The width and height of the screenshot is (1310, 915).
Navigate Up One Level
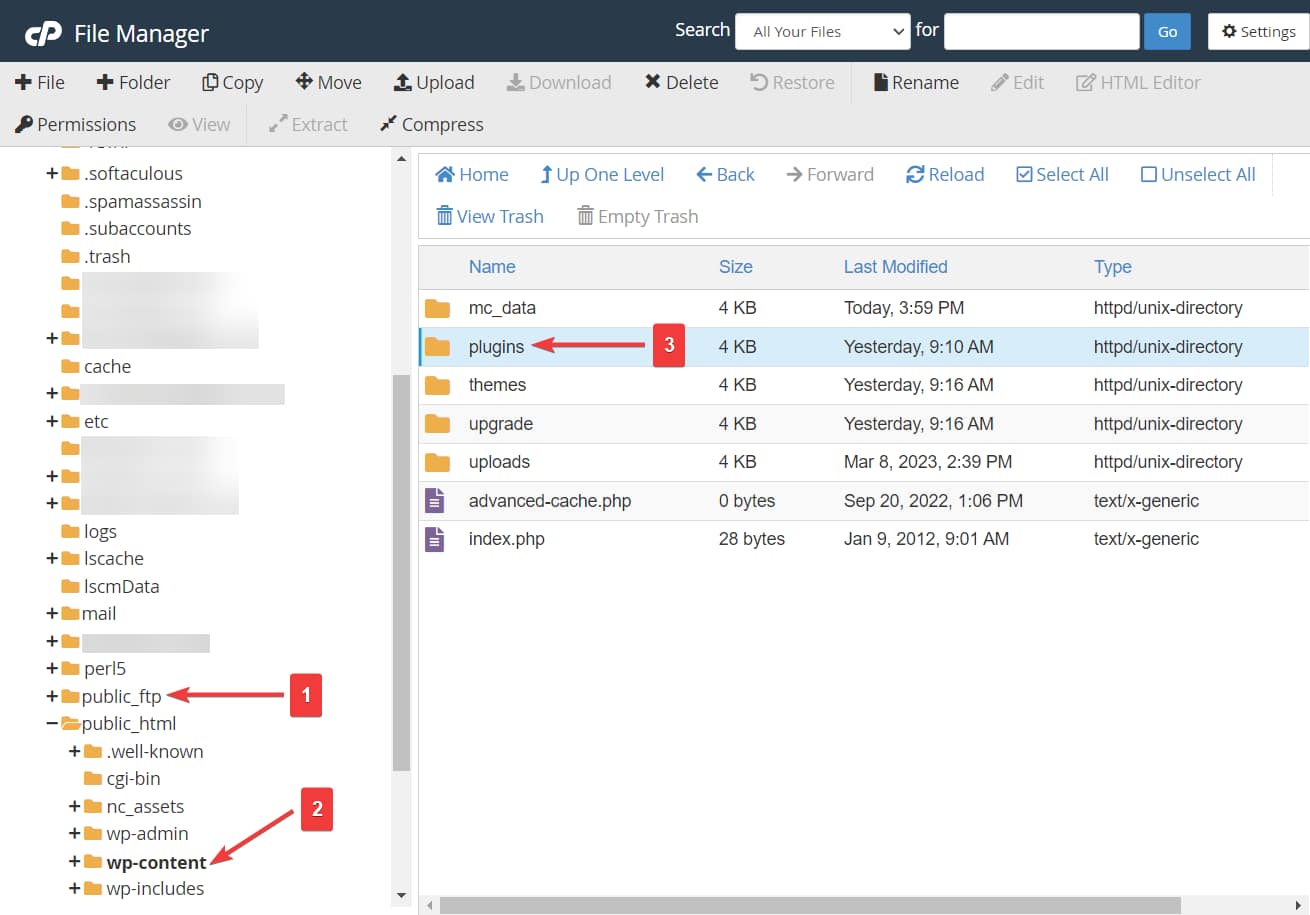(602, 174)
